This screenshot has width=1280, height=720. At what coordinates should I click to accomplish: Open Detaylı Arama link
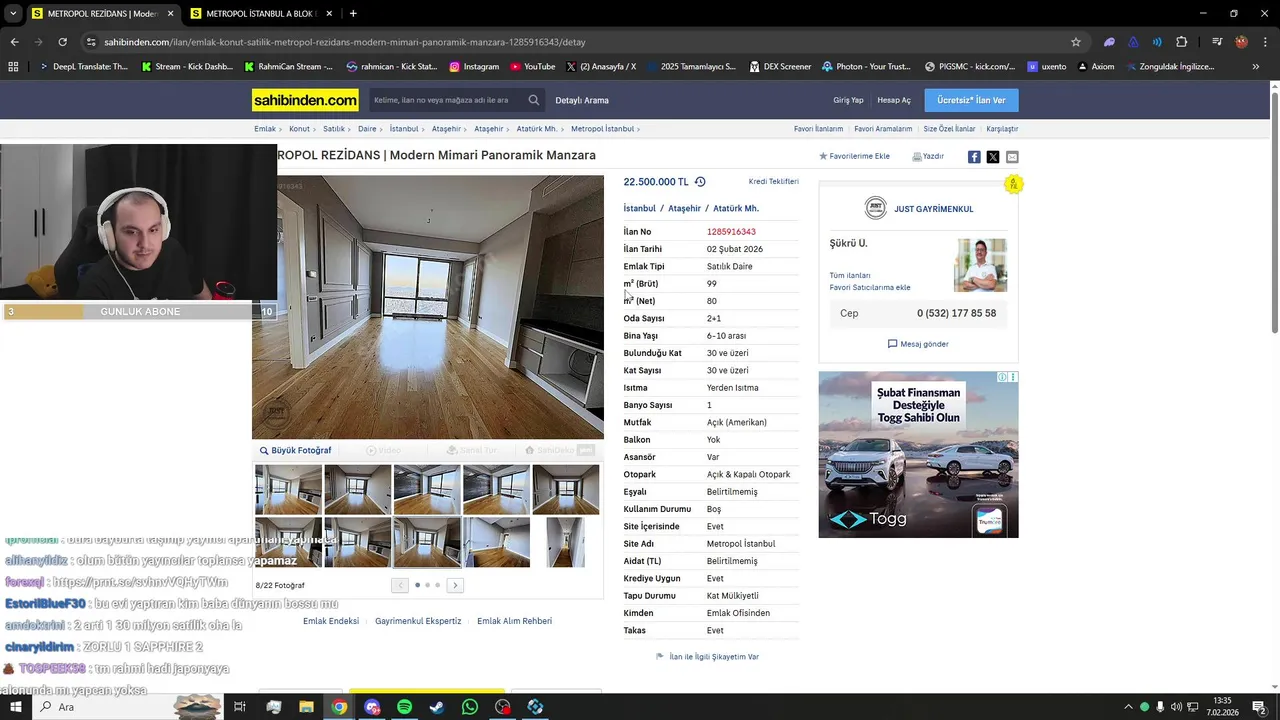[x=582, y=100]
